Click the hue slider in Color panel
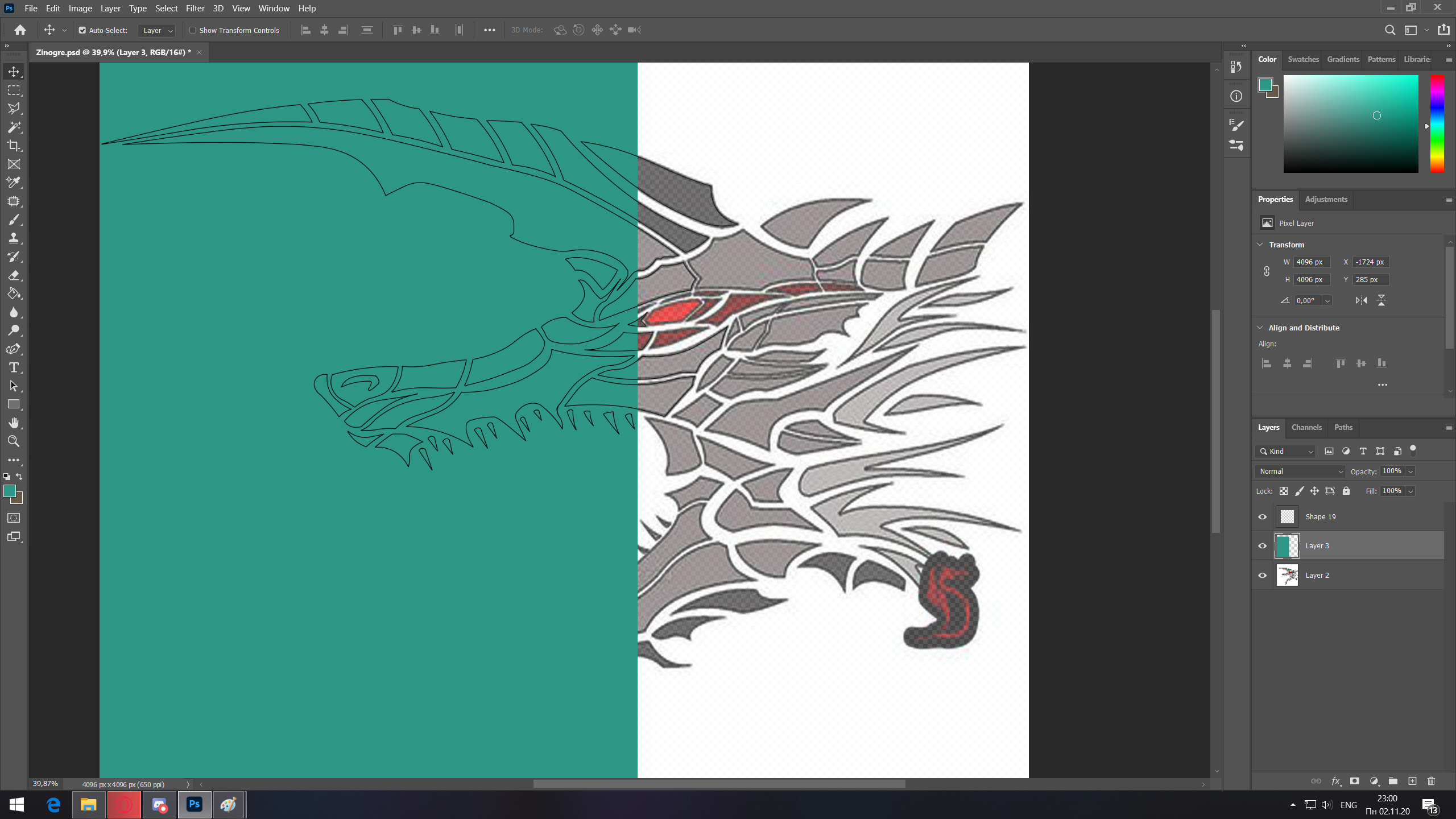 (x=1437, y=123)
